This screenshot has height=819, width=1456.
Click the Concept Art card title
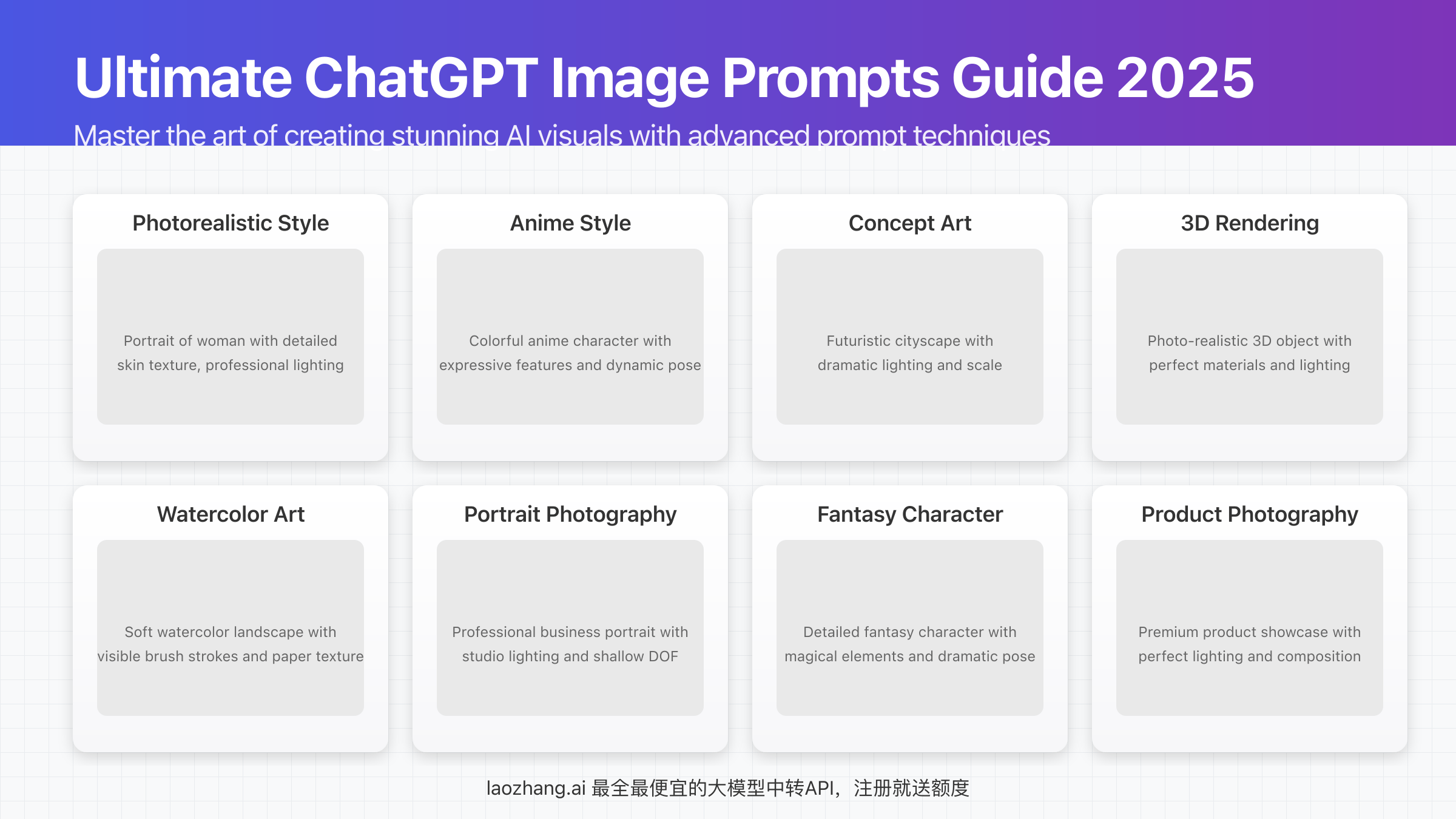(910, 223)
